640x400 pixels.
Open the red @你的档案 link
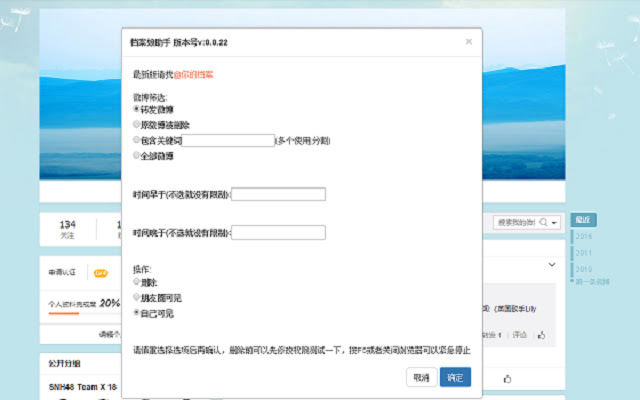coord(193,75)
